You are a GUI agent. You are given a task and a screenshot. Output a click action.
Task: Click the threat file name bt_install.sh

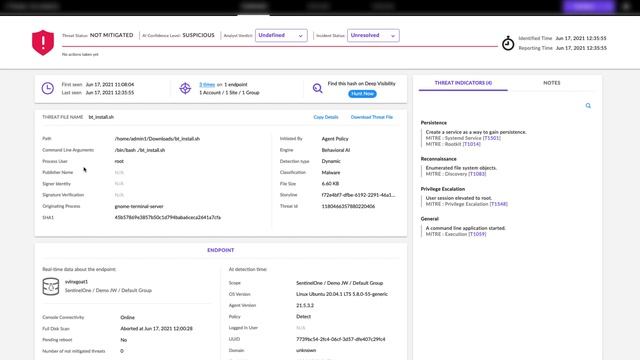tap(101, 117)
